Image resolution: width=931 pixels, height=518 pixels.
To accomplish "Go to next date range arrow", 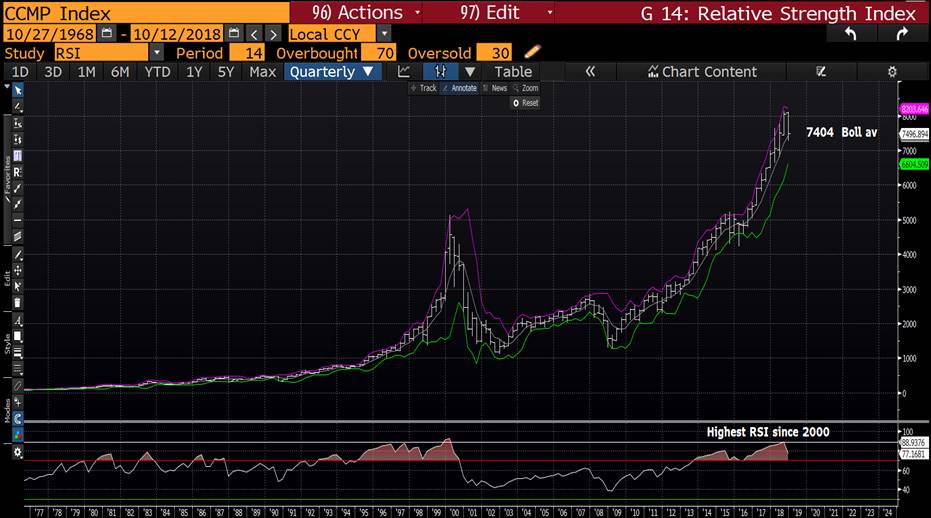I will tap(273, 34).
